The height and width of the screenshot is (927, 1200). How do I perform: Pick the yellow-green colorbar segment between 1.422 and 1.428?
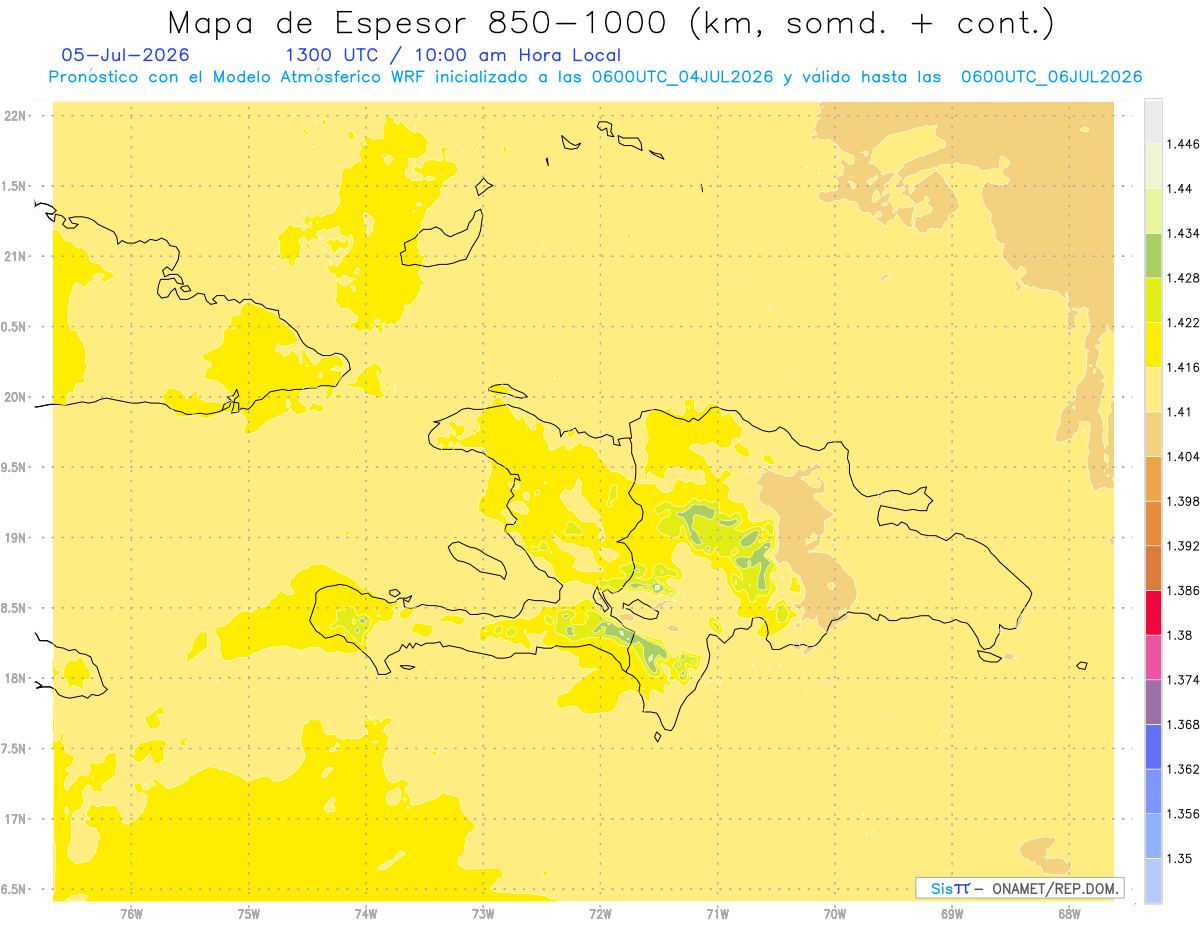(1153, 300)
